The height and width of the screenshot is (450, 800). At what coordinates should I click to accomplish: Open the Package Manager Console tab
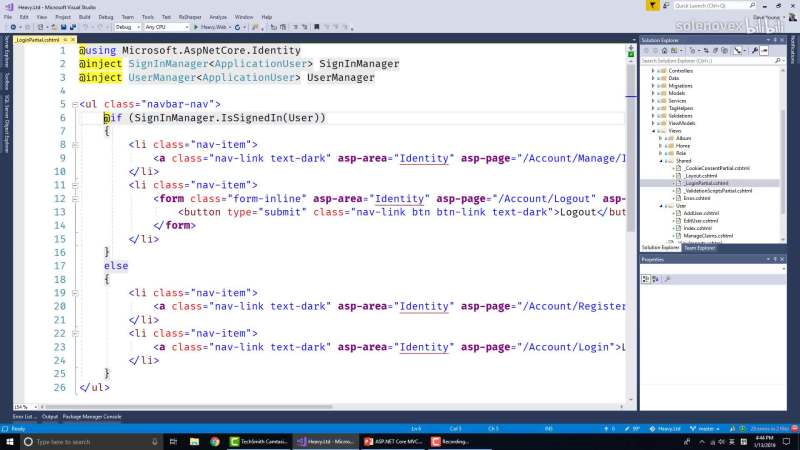pos(92,417)
